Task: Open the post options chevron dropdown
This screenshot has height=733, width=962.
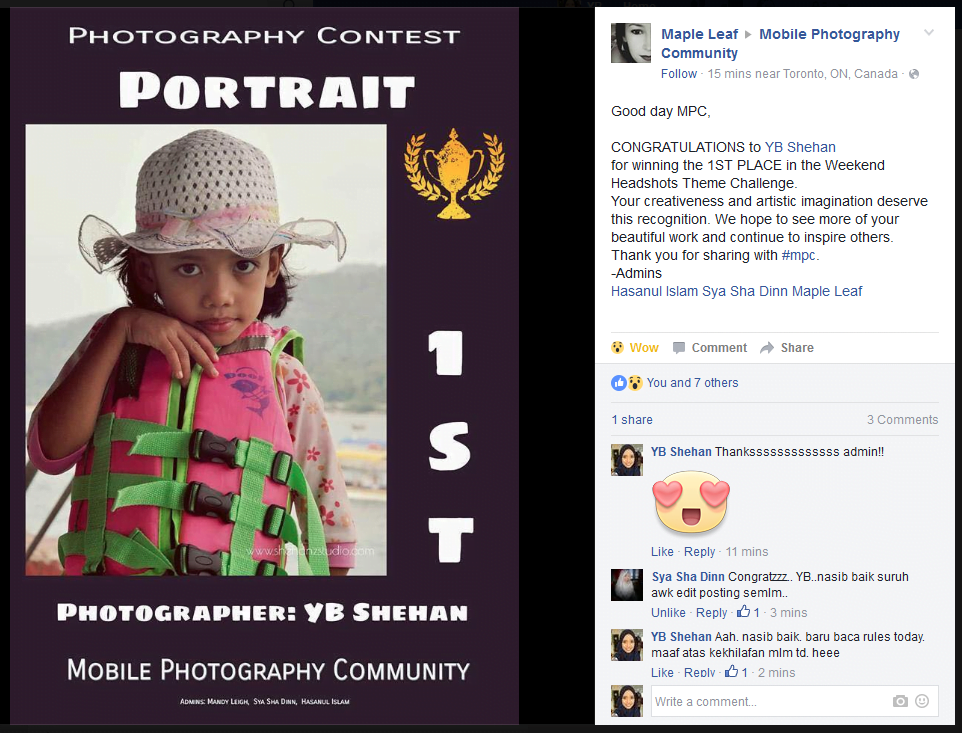Action: click(929, 33)
